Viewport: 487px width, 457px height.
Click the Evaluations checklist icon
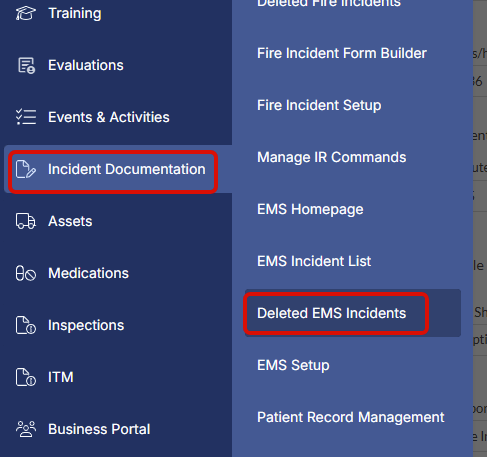(x=26, y=65)
